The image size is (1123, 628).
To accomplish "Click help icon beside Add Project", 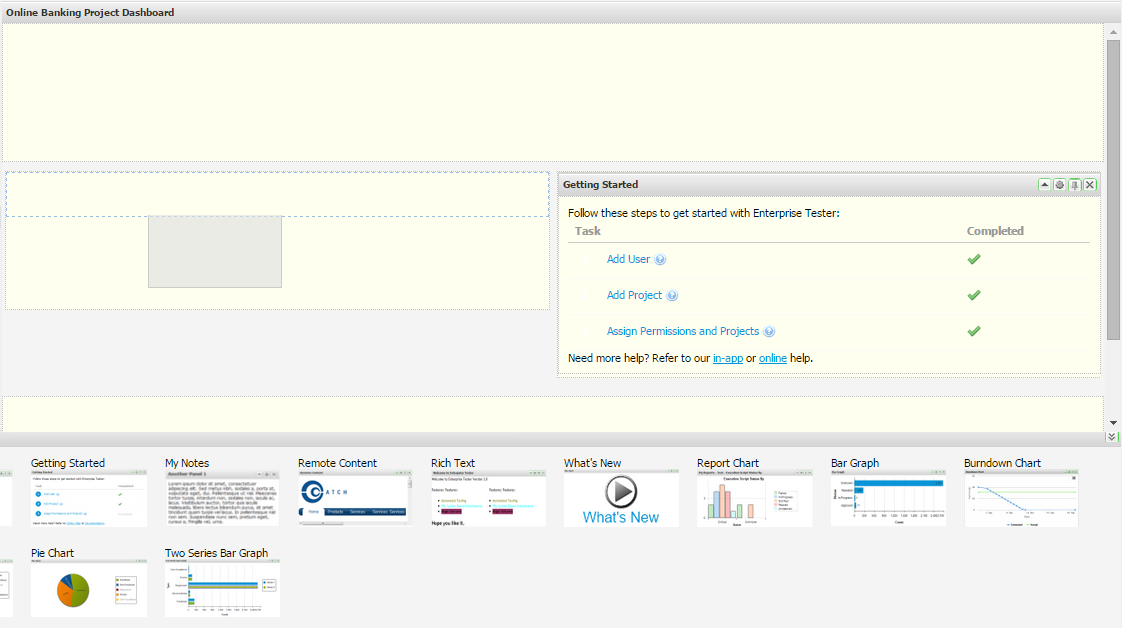I will [672, 296].
